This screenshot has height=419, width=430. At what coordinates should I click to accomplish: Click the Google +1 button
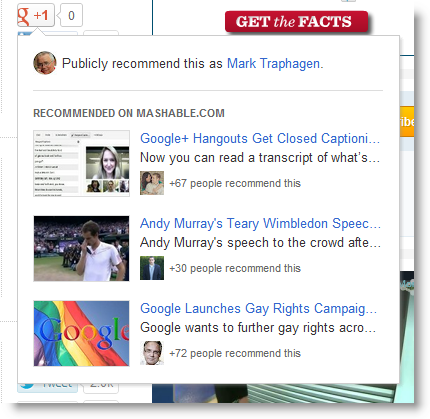coord(36,15)
